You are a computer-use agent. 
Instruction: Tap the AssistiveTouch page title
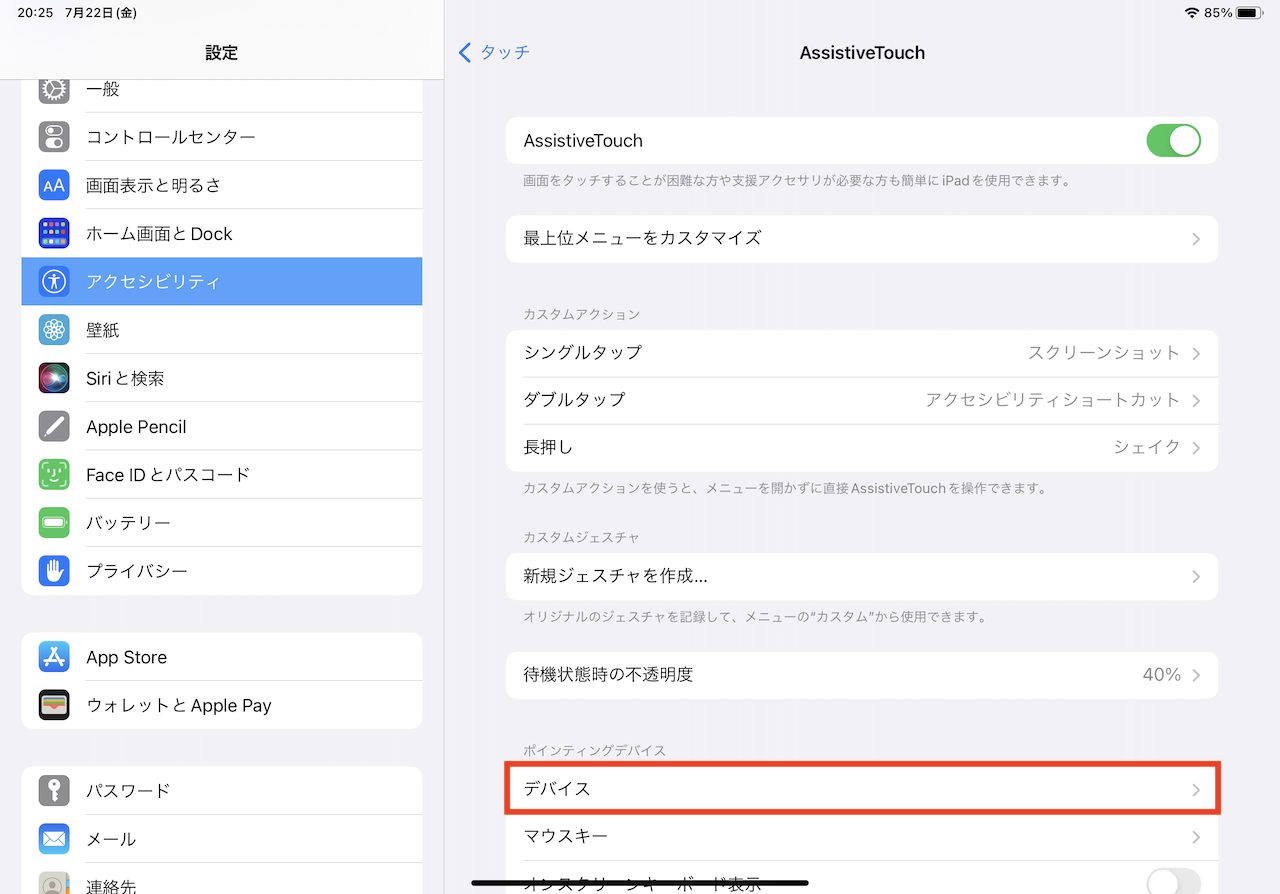coord(862,53)
